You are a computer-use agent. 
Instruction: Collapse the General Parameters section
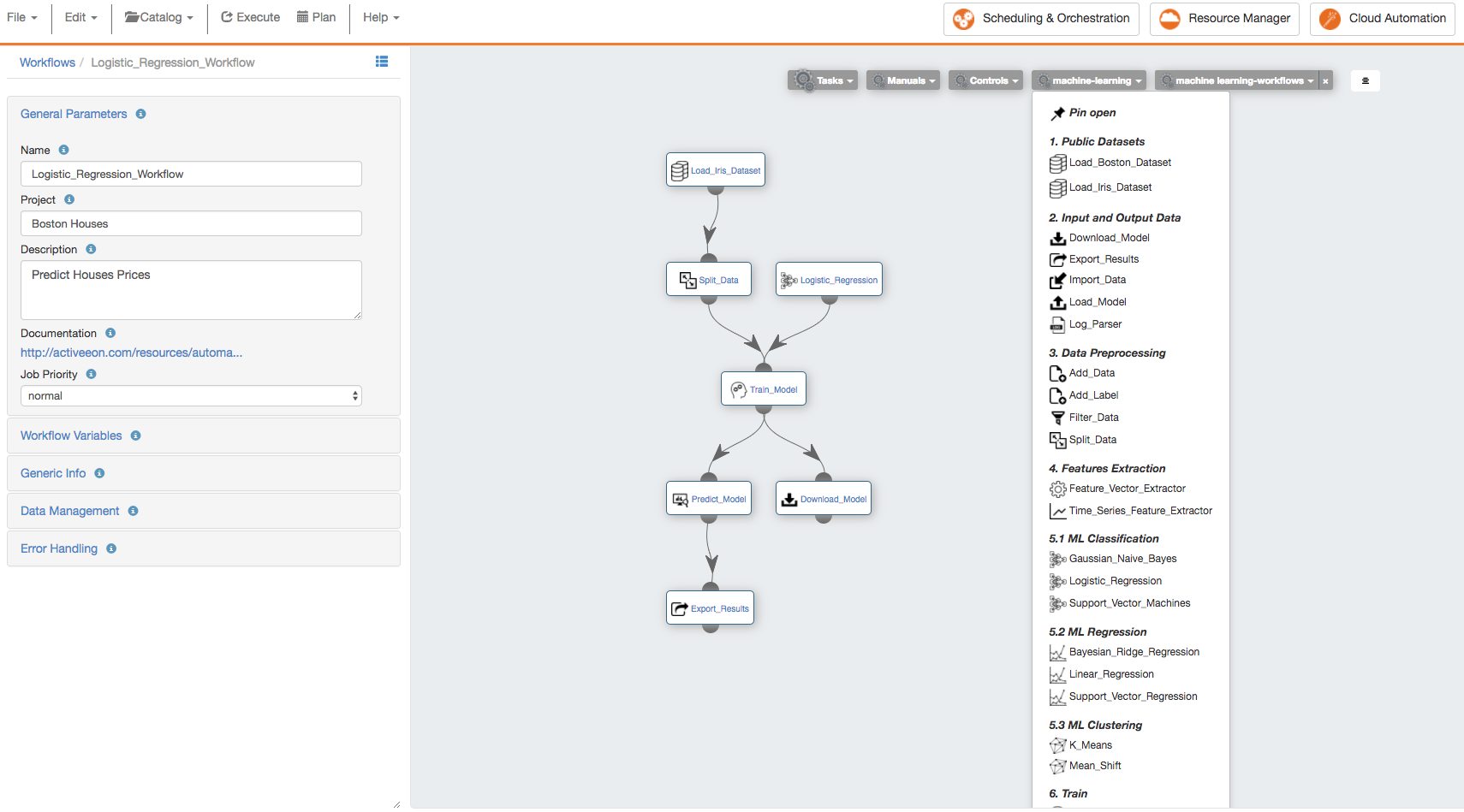click(x=74, y=114)
